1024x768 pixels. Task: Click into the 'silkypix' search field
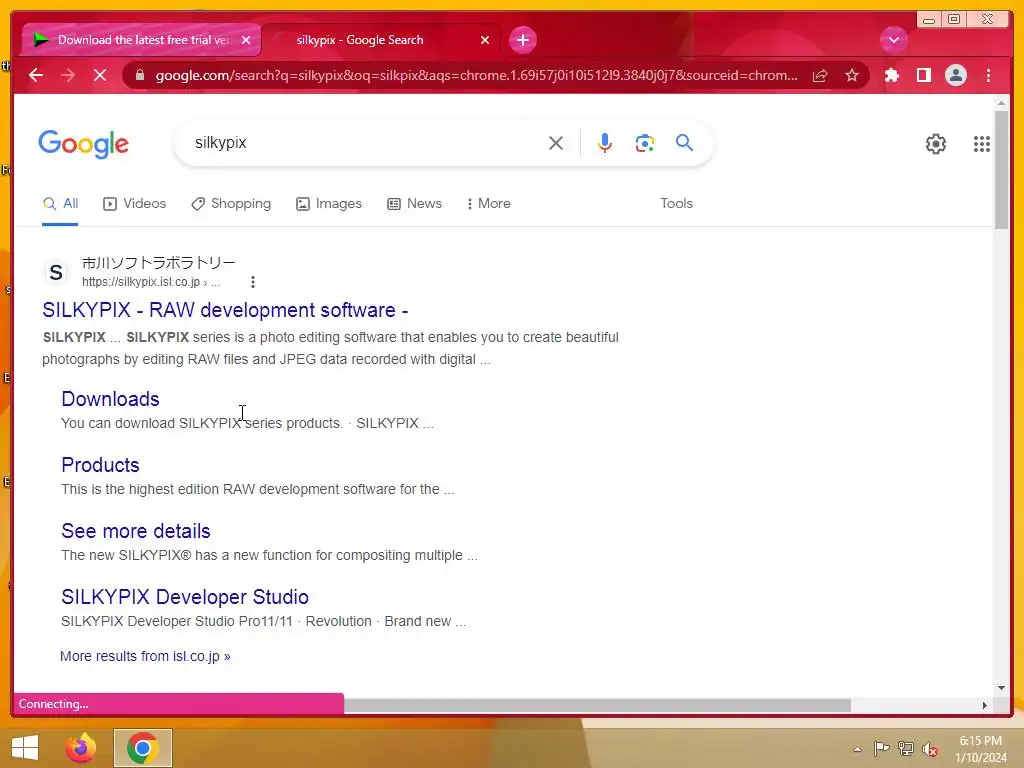tap(366, 143)
